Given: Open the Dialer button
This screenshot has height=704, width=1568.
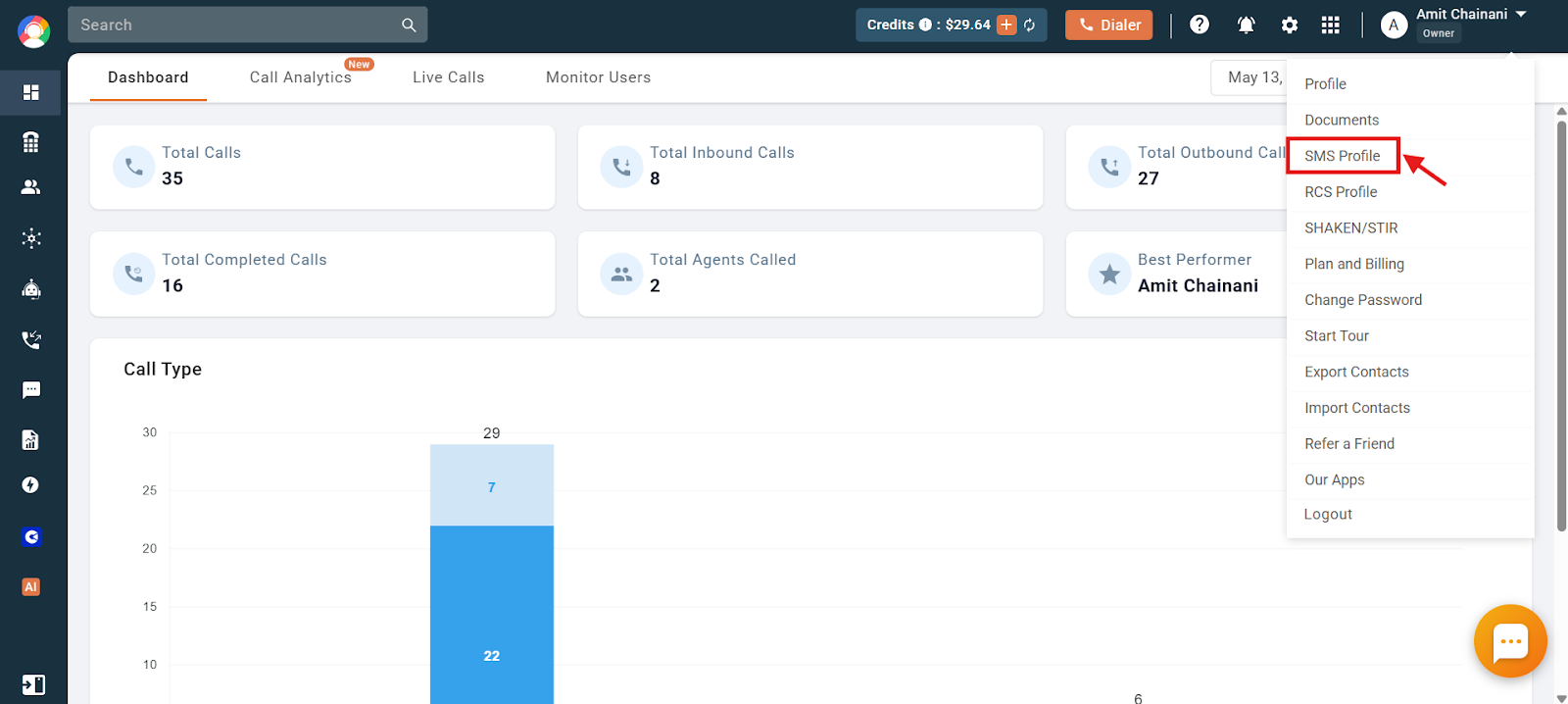Looking at the screenshot, I should [x=1108, y=25].
